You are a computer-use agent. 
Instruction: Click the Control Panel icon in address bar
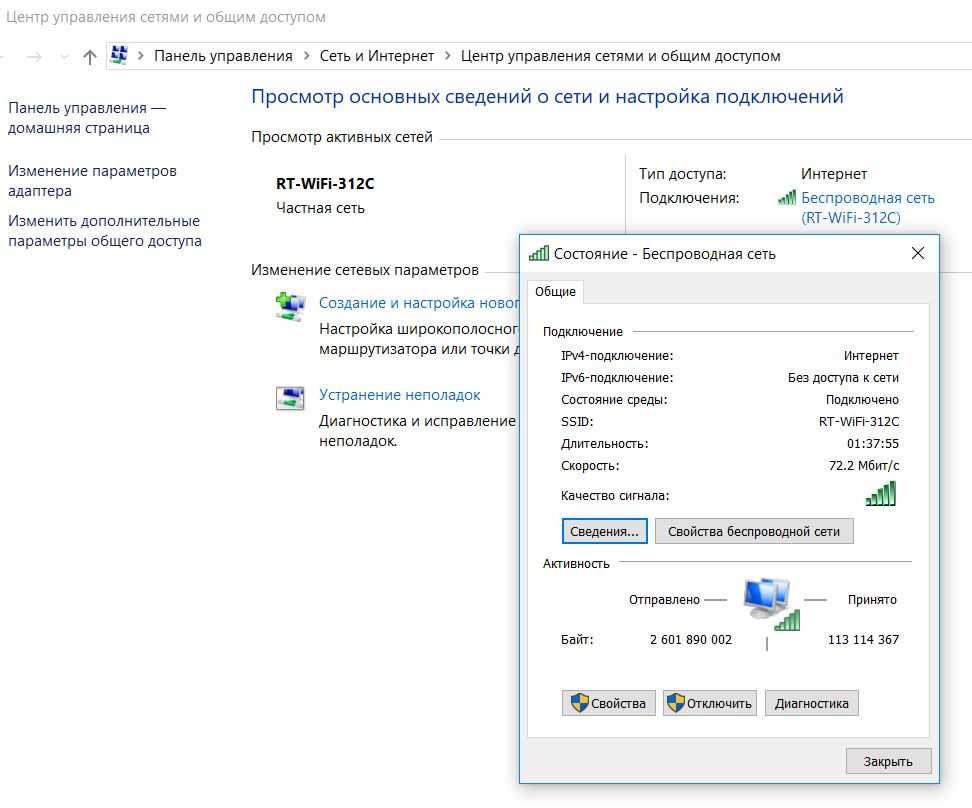coord(119,56)
